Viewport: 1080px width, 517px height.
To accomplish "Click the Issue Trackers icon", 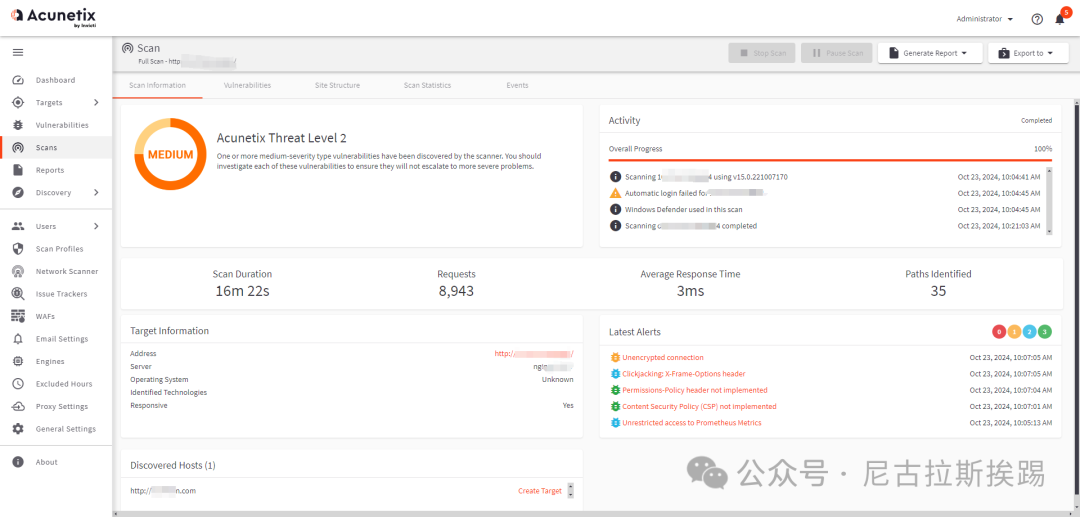I will click(x=19, y=294).
